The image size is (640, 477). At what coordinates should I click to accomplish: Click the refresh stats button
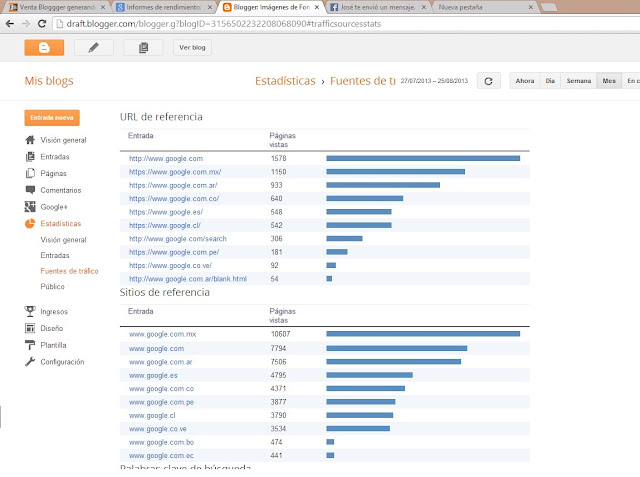point(489,81)
